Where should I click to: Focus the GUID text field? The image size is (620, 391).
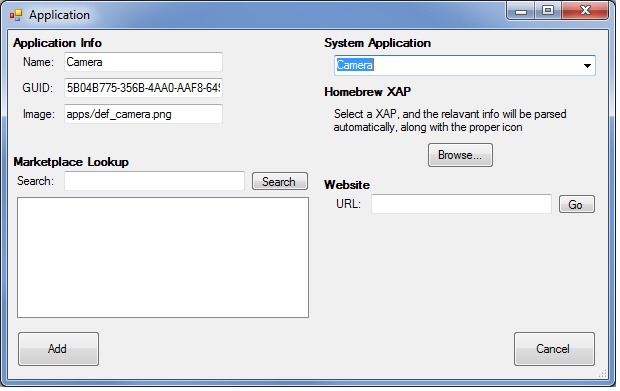pyautogui.click(x=143, y=88)
